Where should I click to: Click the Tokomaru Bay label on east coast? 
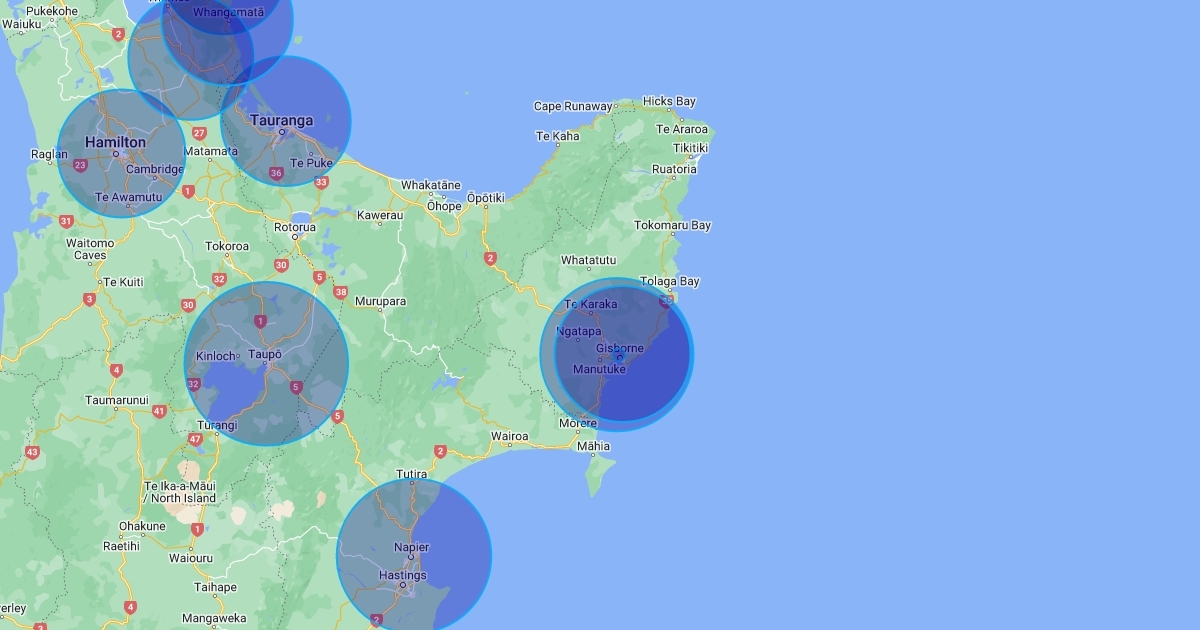point(672,225)
